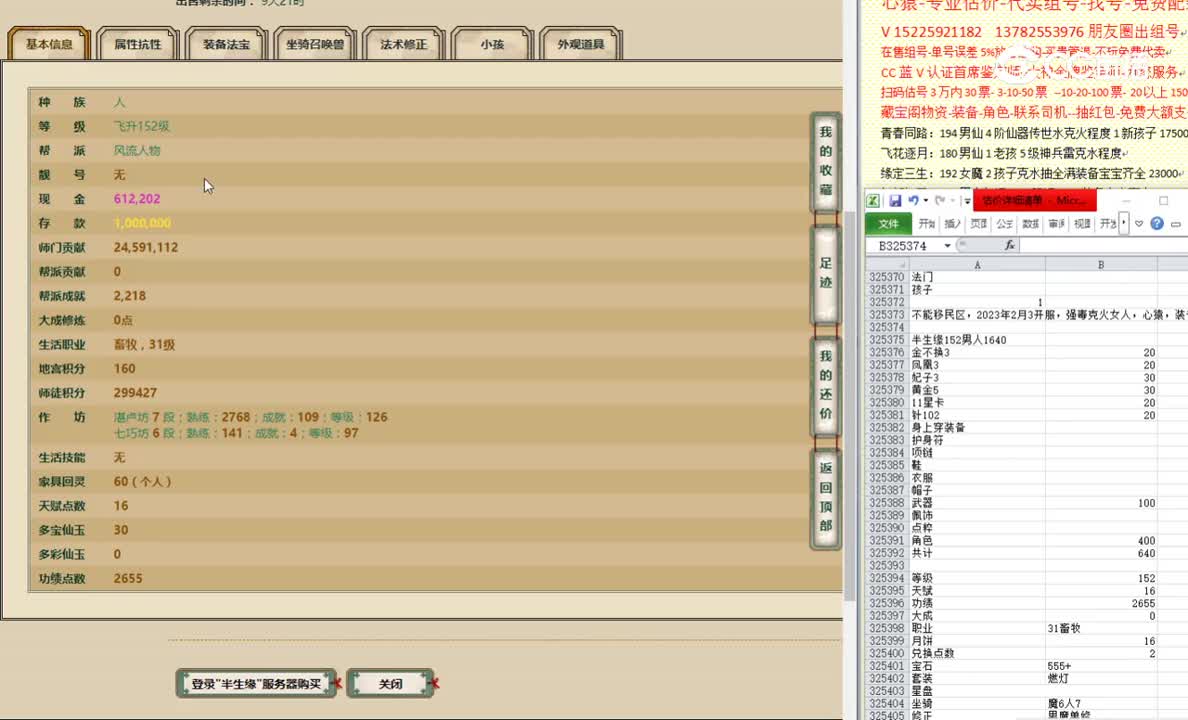Select the 属性抗性 tab
This screenshot has height=720, width=1188.
coord(137,44)
